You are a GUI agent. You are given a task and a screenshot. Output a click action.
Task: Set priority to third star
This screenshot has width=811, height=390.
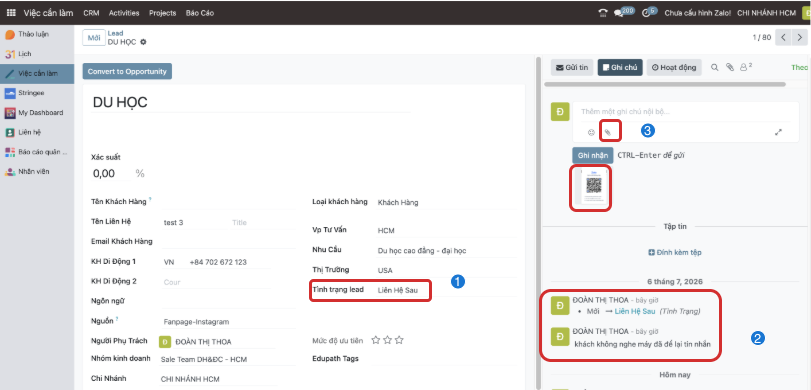click(x=399, y=340)
